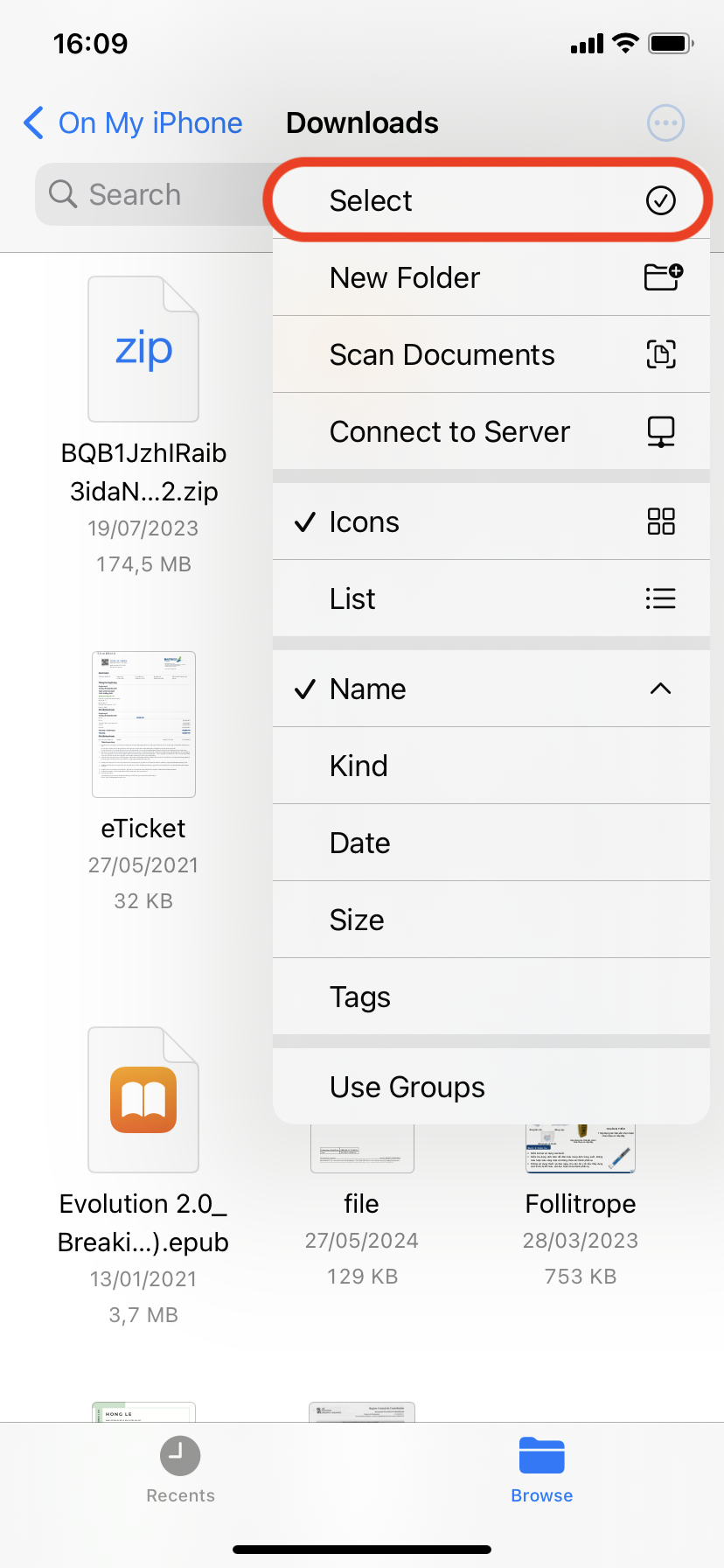This screenshot has height=1568, width=724.
Task: Choose Scan Documents menu entry
Action: 491,354
